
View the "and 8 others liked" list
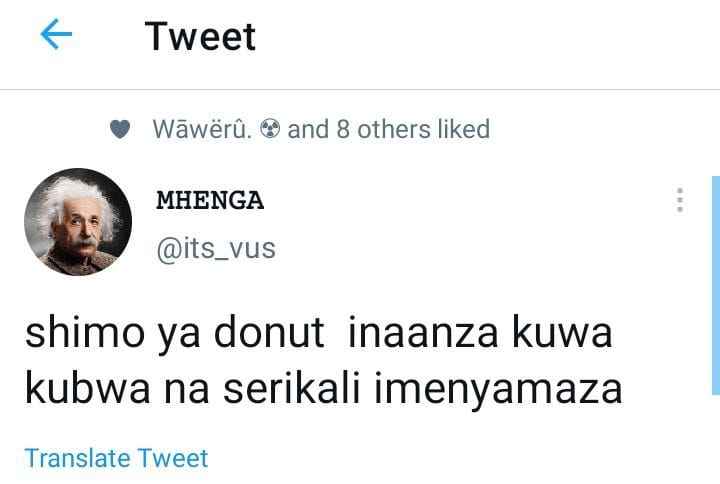[x=388, y=130]
